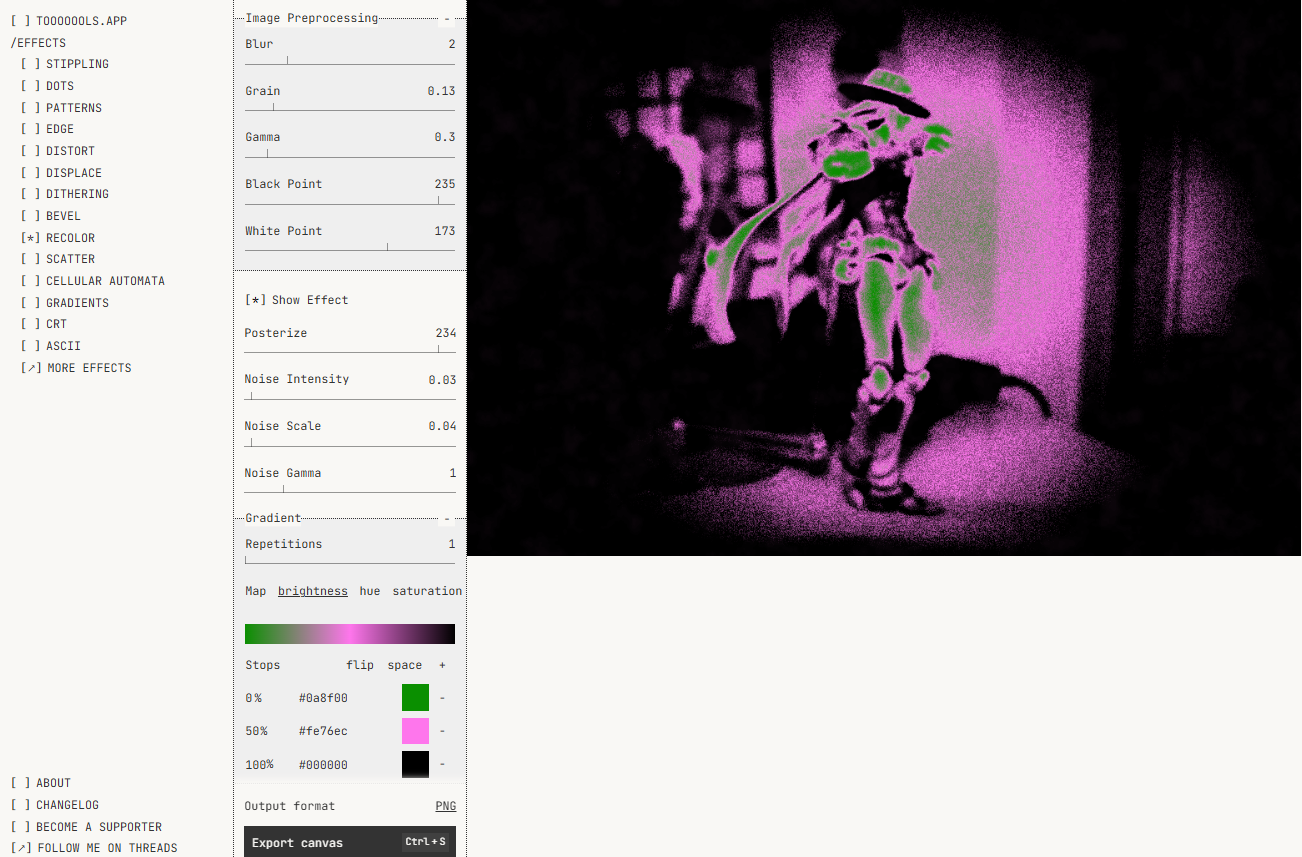Image resolution: width=1302 pixels, height=857 pixels.
Task: Remove the 100% black gradient stop
Action: click(x=442, y=765)
